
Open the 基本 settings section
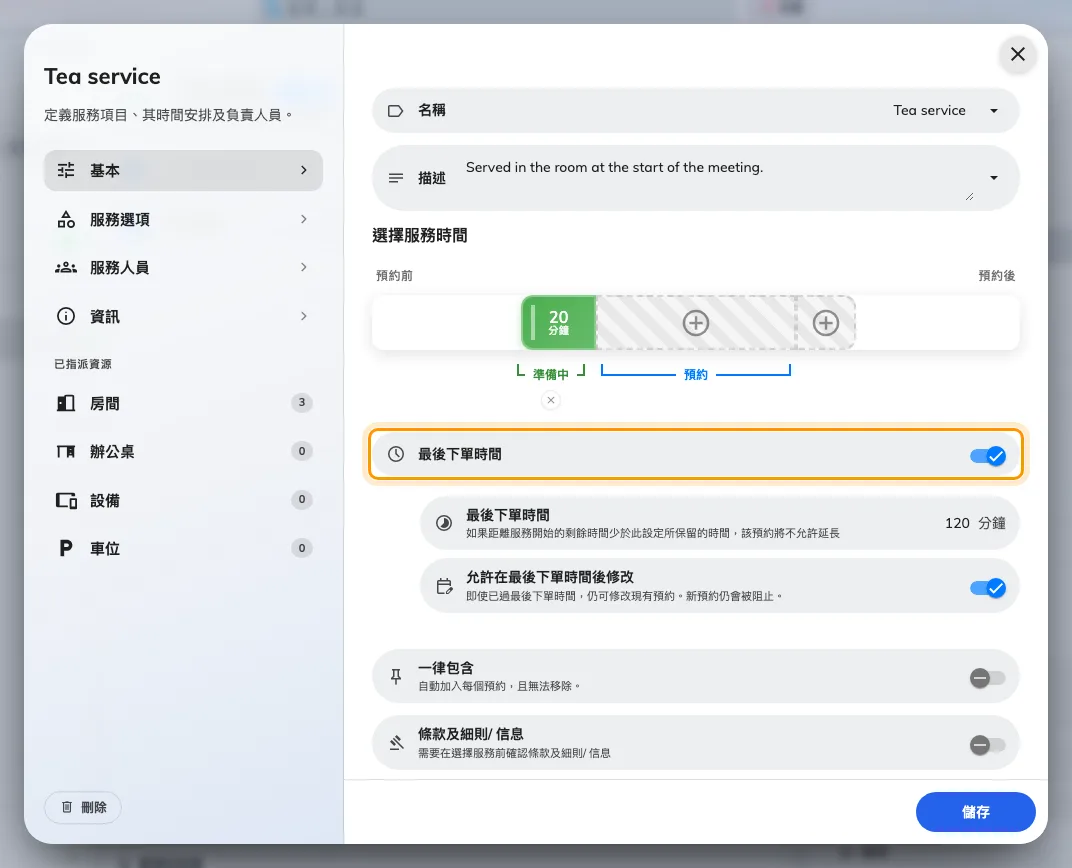(183, 170)
